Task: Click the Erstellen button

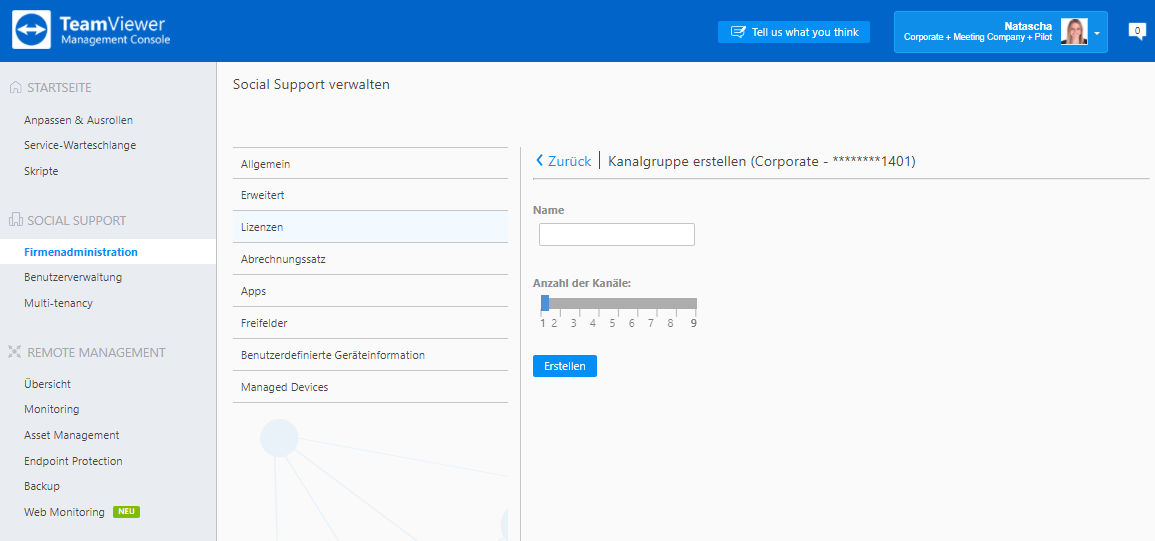Action: tap(565, 366)
